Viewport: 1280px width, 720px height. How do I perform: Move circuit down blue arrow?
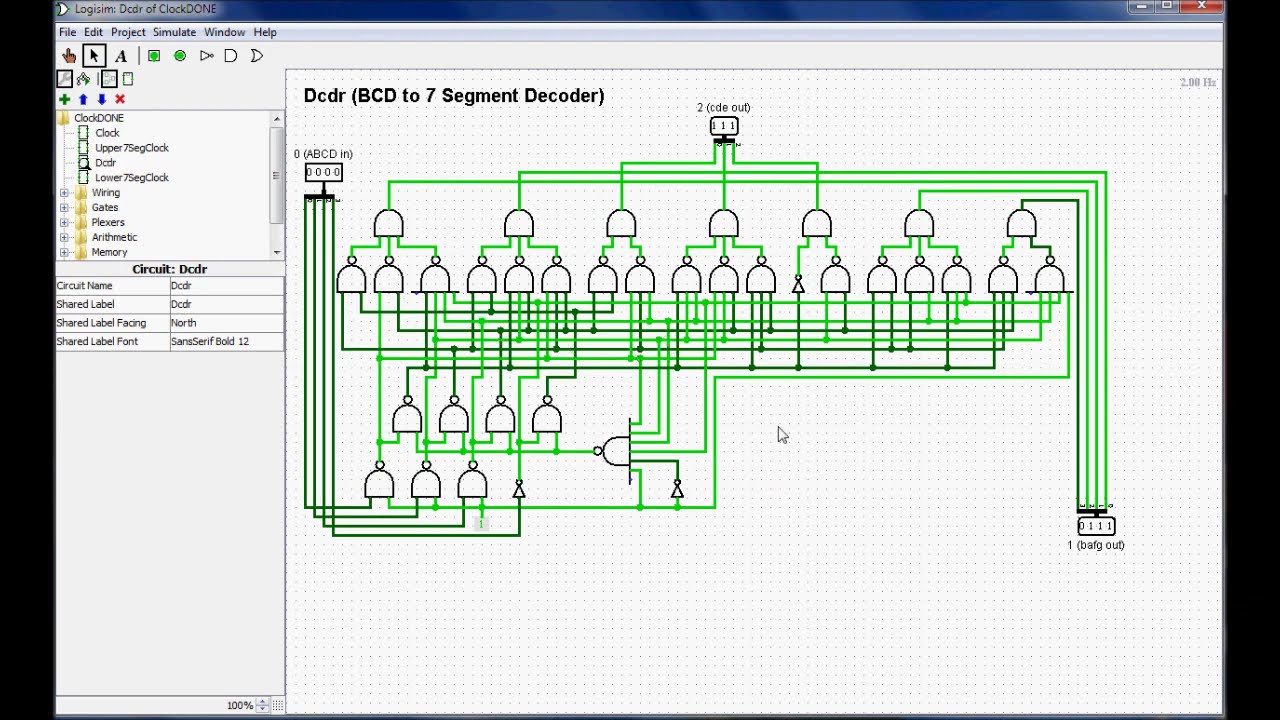click(x=101, y=99)
